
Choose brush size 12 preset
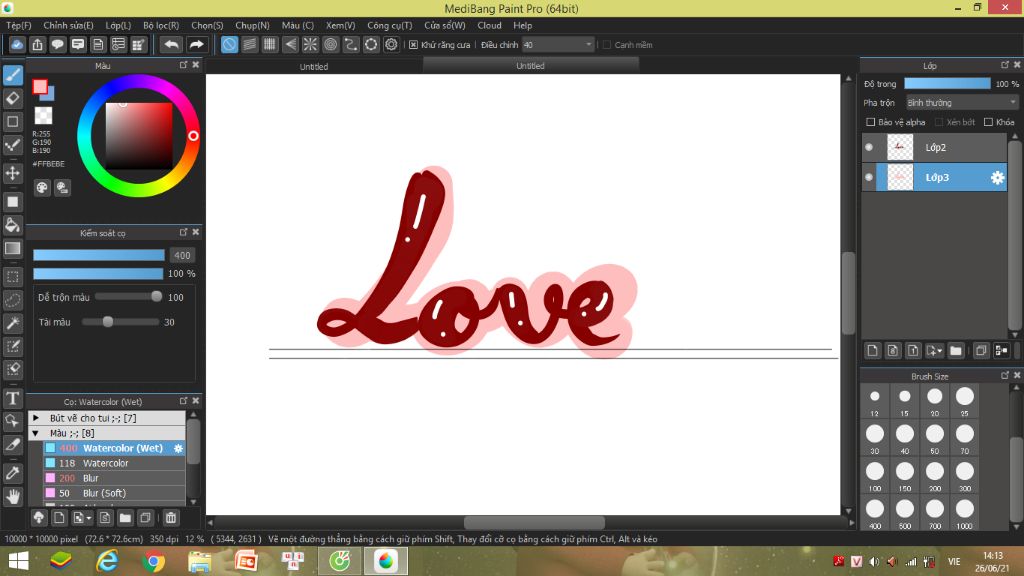pos(874,401)
